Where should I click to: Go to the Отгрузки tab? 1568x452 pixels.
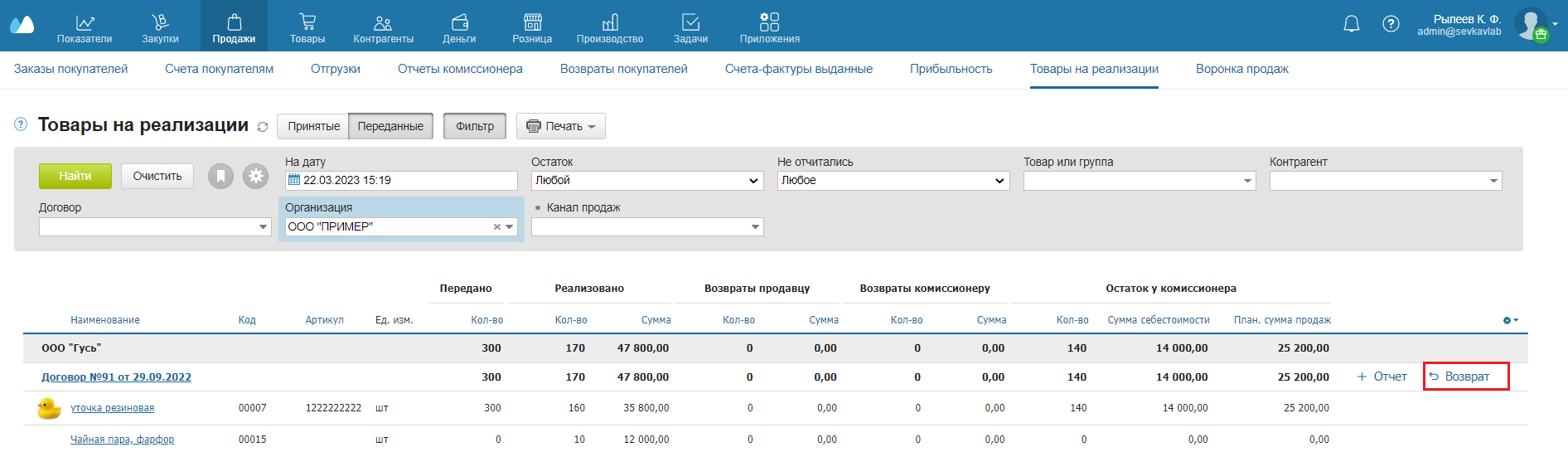tap(336, 69)
